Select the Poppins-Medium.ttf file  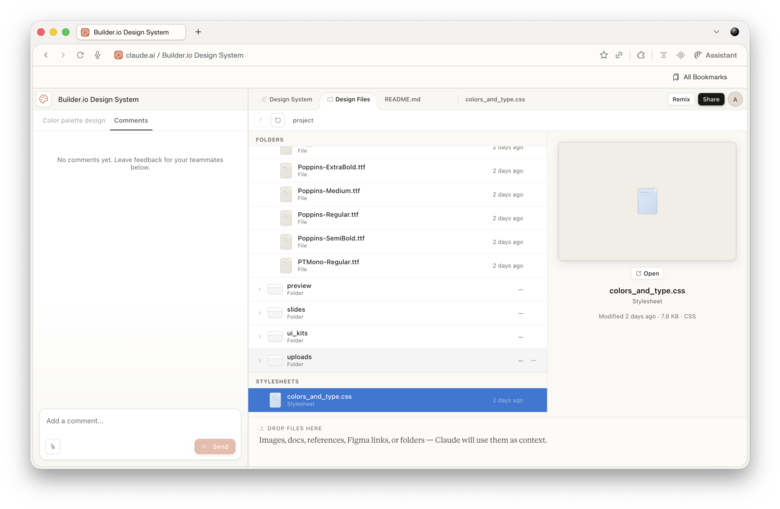(397, 195)
